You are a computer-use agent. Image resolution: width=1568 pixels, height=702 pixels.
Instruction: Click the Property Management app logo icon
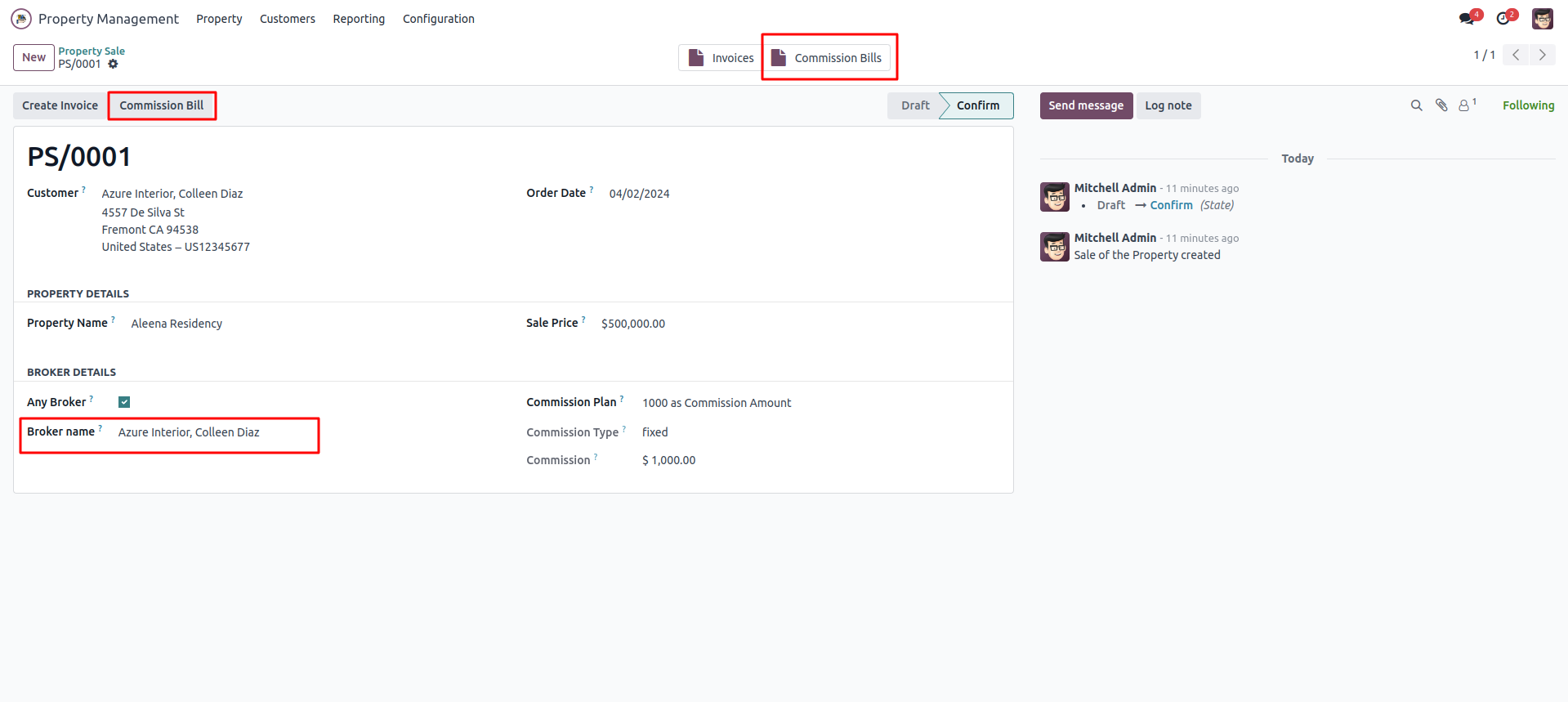21,19
